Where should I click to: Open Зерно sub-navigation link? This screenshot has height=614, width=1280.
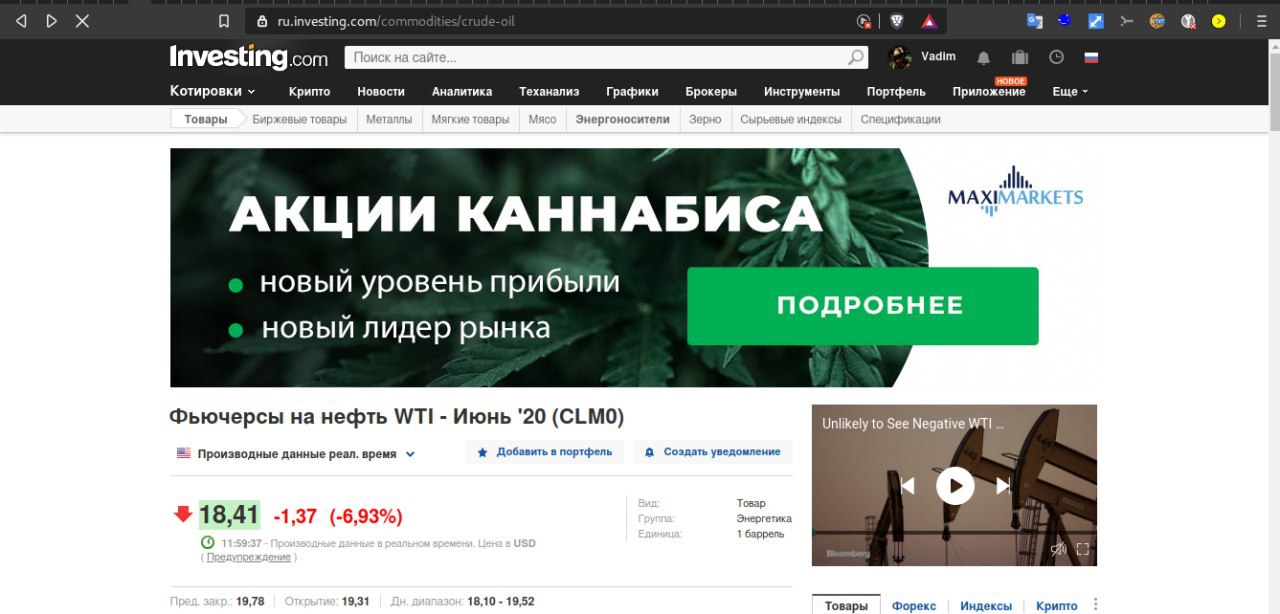[705, 119]
